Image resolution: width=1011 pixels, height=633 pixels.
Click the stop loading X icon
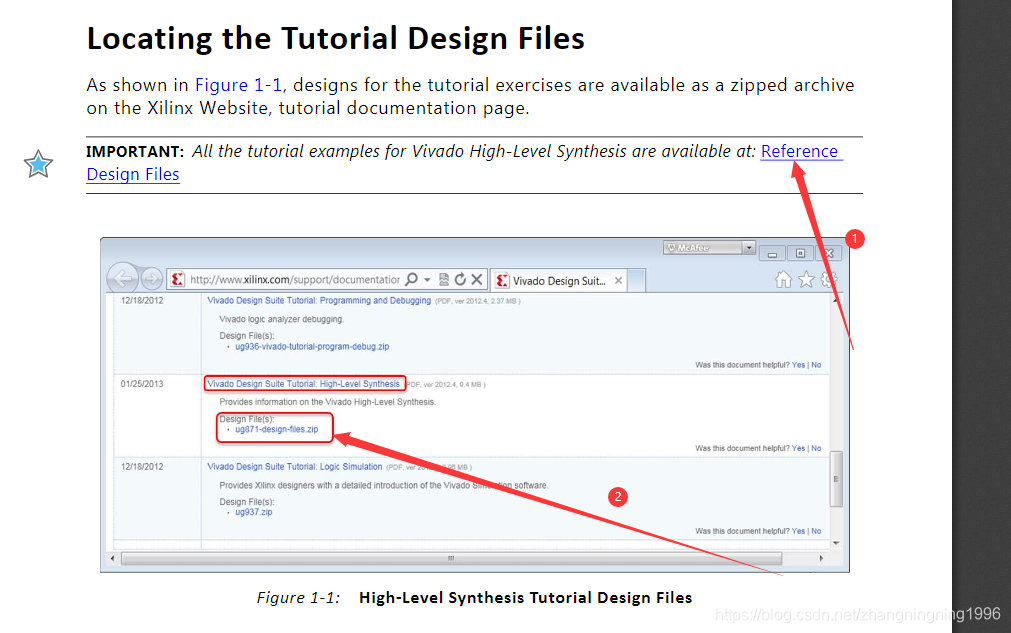[476, 279]
